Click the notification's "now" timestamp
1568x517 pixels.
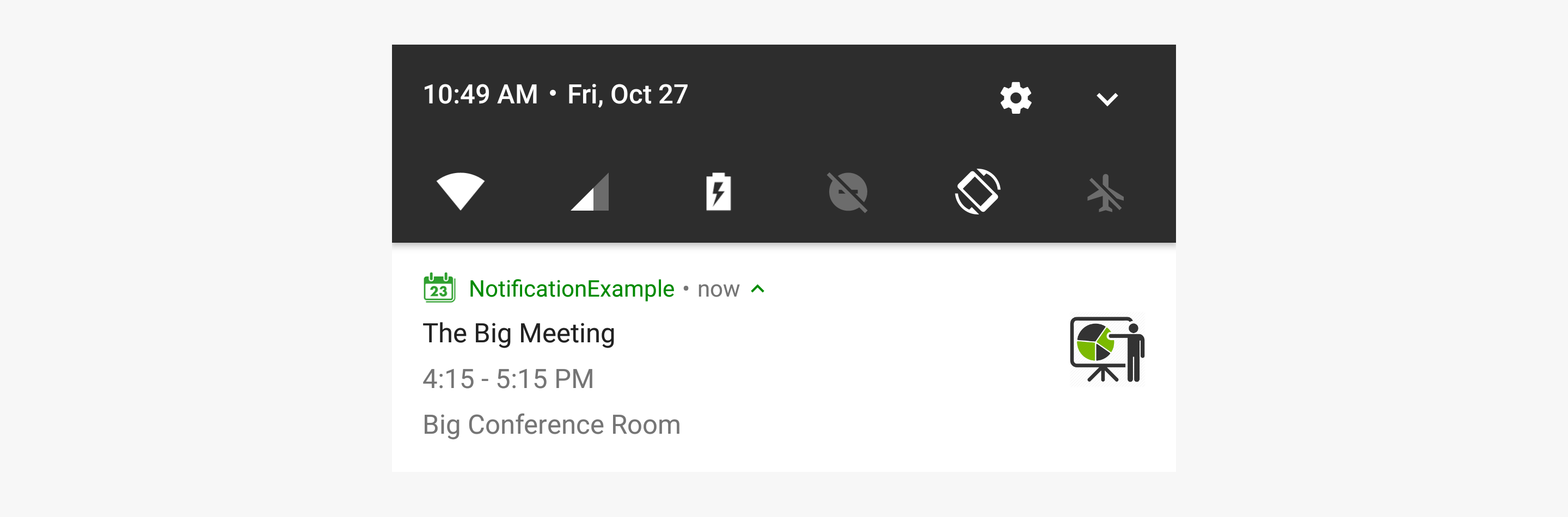[718, 289]
